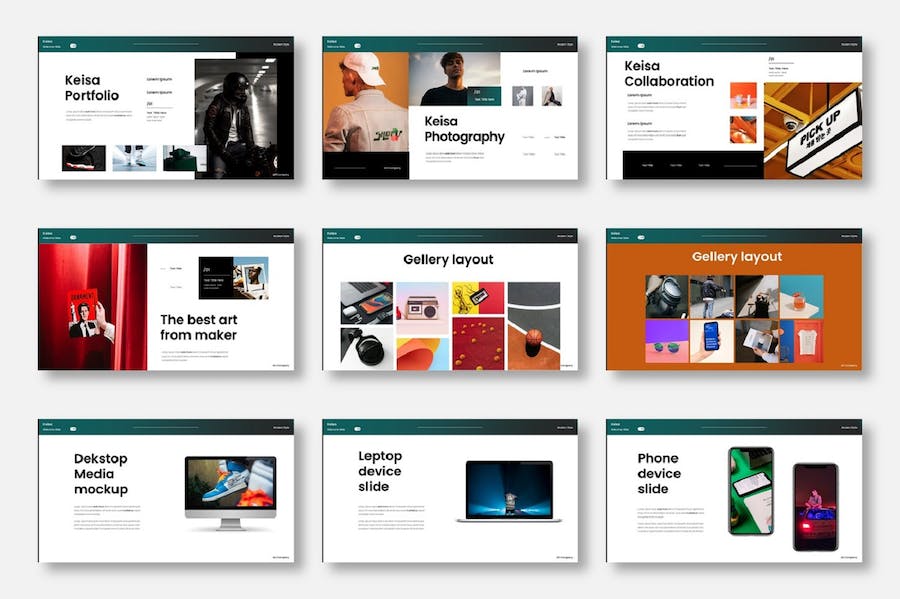
Task: Click the PICK UP sign photo
Action: [x=812, y=131]
